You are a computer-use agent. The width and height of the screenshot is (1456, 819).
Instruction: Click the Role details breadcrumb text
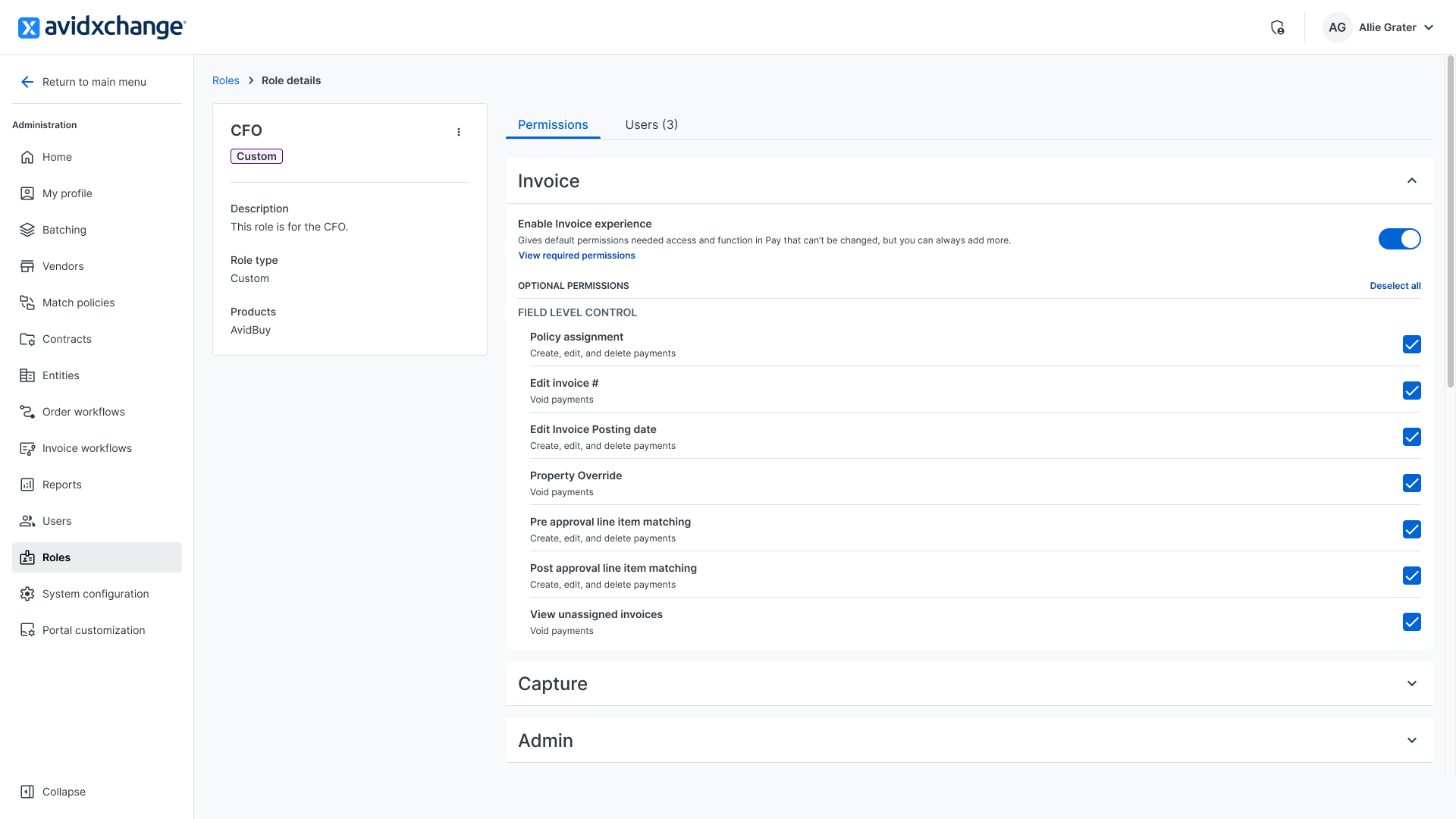[x=291, y=80]
